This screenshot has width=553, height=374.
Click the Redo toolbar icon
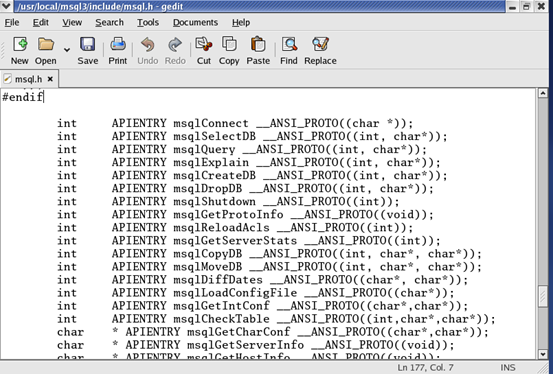[x=175, y=44]
